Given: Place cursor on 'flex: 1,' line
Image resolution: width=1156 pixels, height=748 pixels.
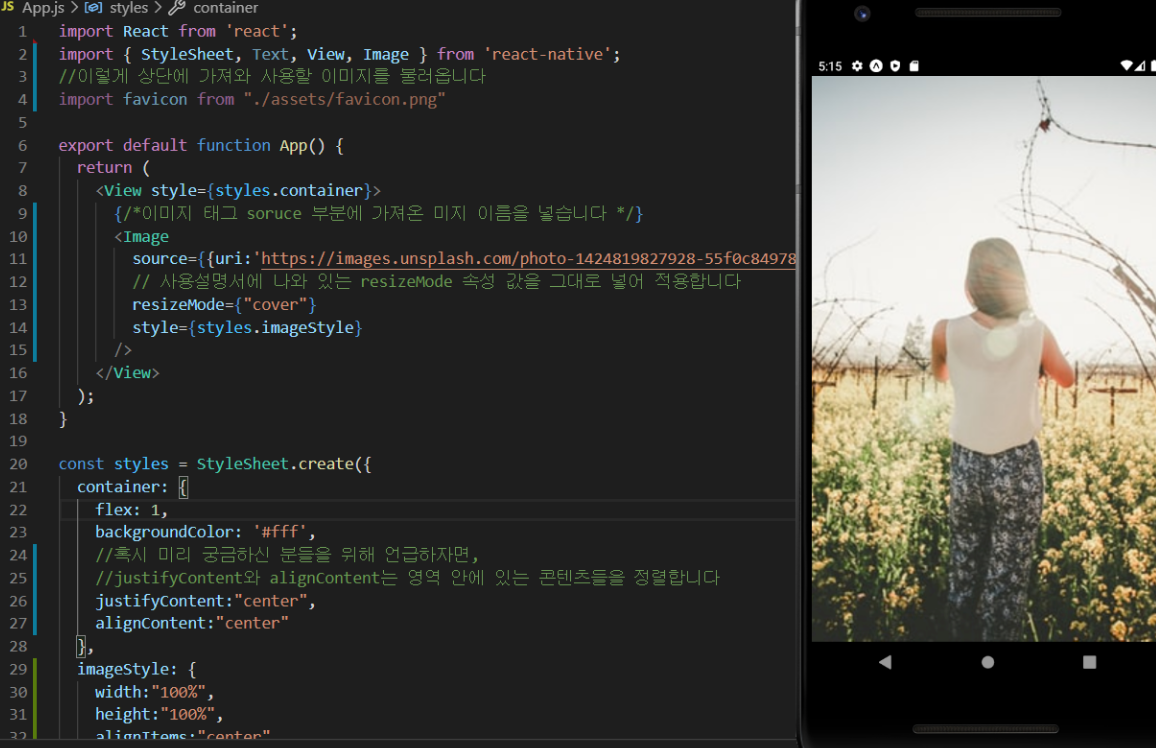Looking at the screenshot, I should point(131,510).
